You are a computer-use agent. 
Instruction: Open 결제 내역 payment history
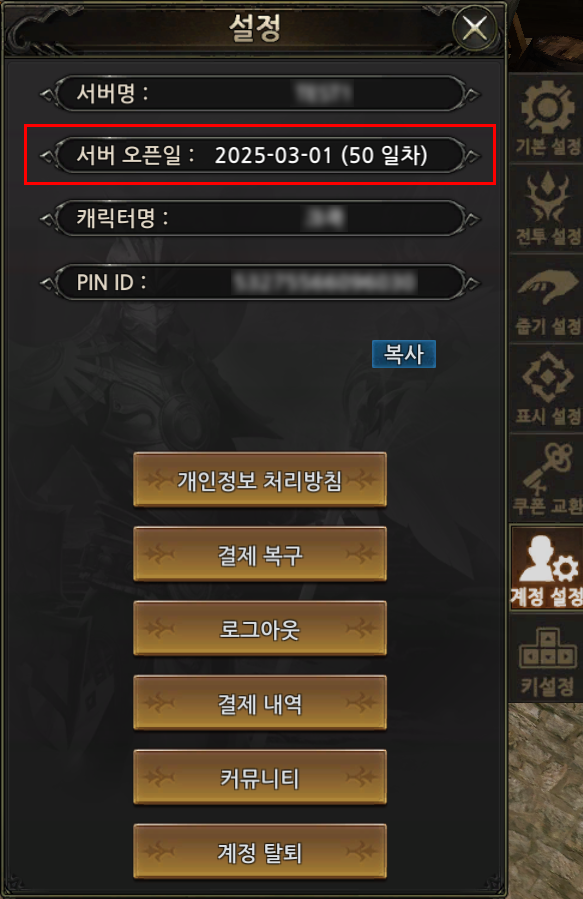click(260, 703)
